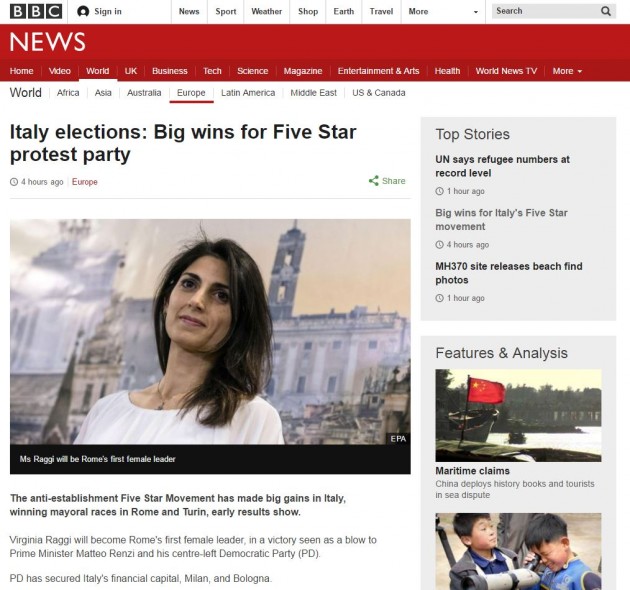Click the sign-in user avatar icon
The width and height of the screenshot is (630, 590).
point(83,12)
